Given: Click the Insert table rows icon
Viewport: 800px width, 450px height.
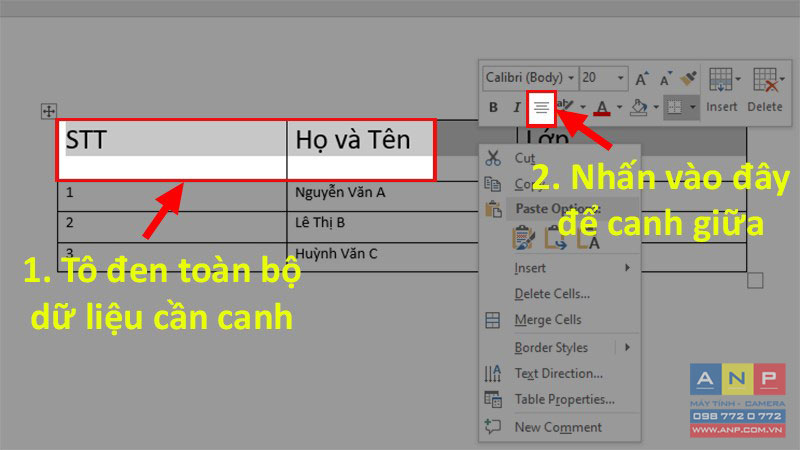Looking at the screenshot, I should coord(720,80).
